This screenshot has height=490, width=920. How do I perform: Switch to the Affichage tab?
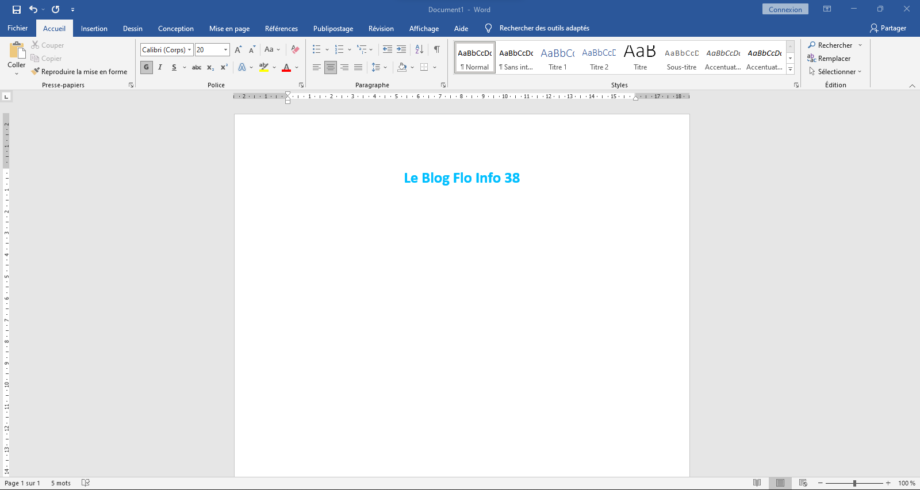point(424,28)
